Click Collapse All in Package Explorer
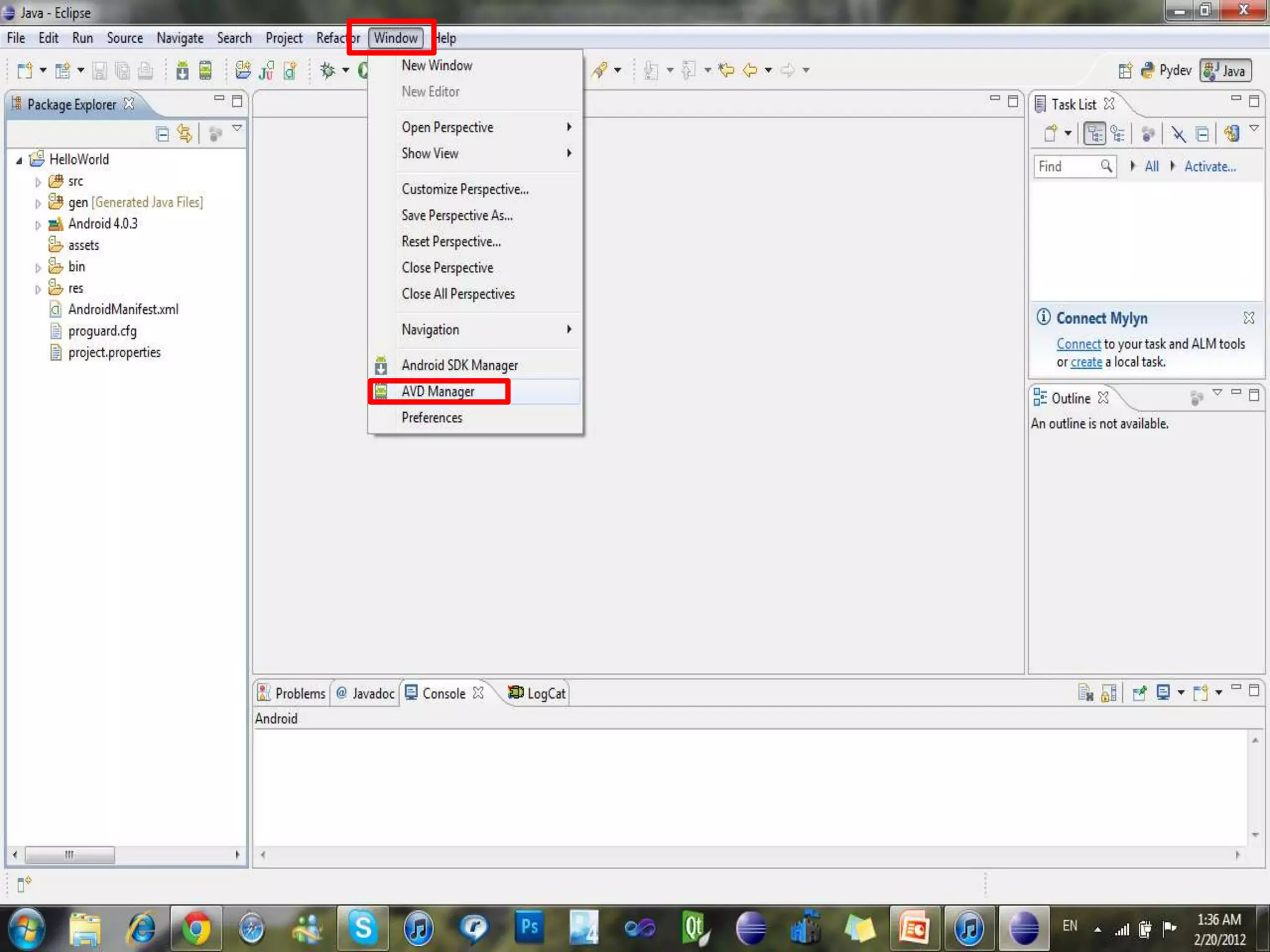 click(162, 134)
